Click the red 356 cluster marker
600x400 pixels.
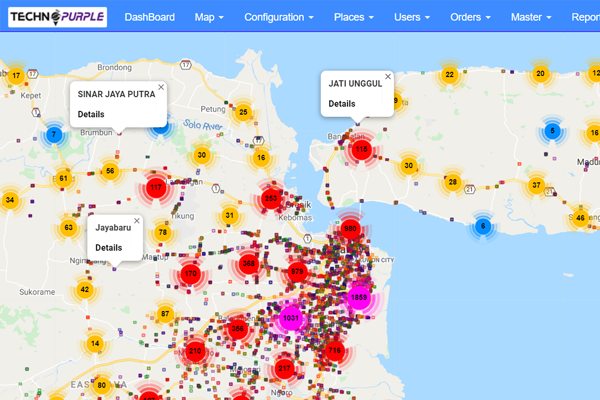click(238, 329)
